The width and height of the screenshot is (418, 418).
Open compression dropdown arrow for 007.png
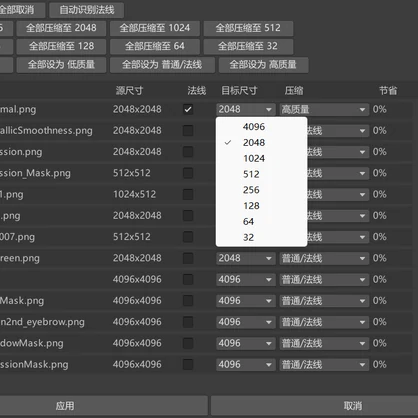(x=362, y=237)
